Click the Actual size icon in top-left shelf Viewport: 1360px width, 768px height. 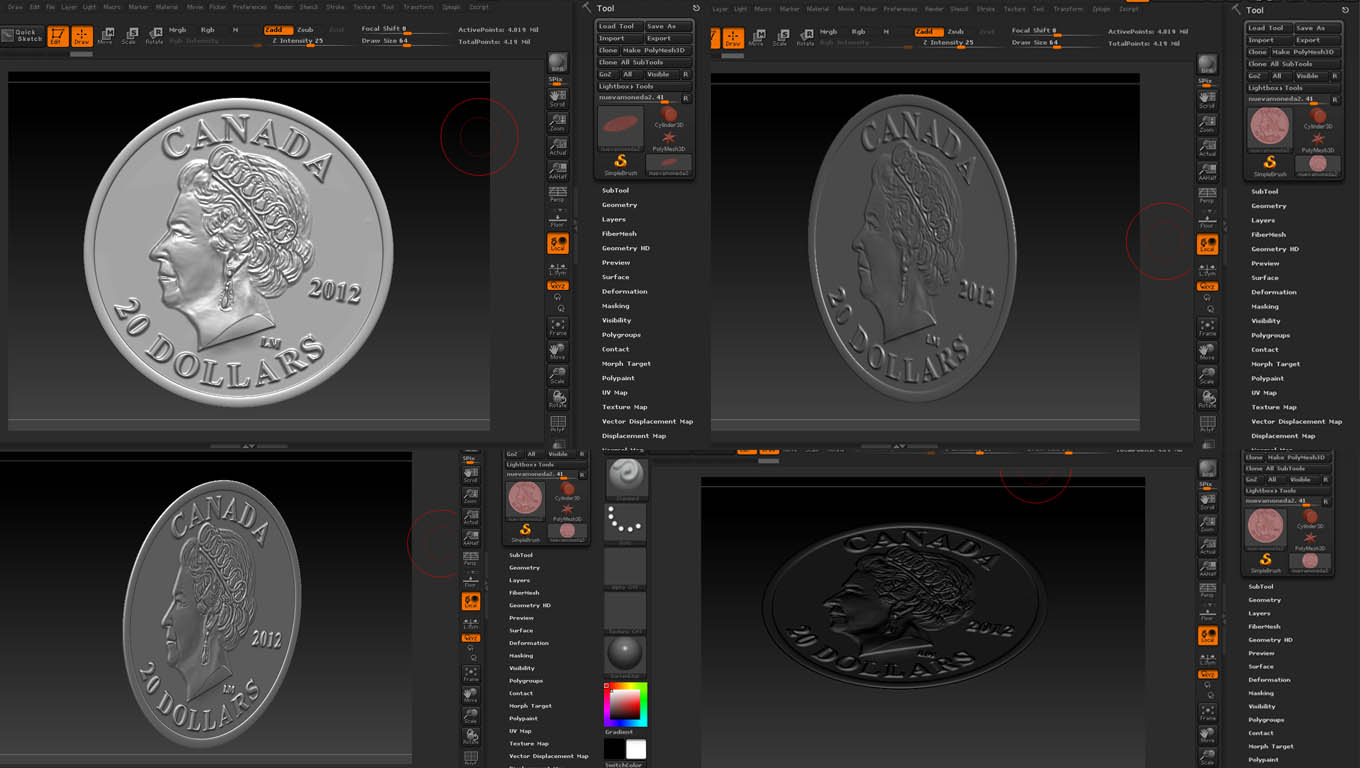click(x=558, y=148)
